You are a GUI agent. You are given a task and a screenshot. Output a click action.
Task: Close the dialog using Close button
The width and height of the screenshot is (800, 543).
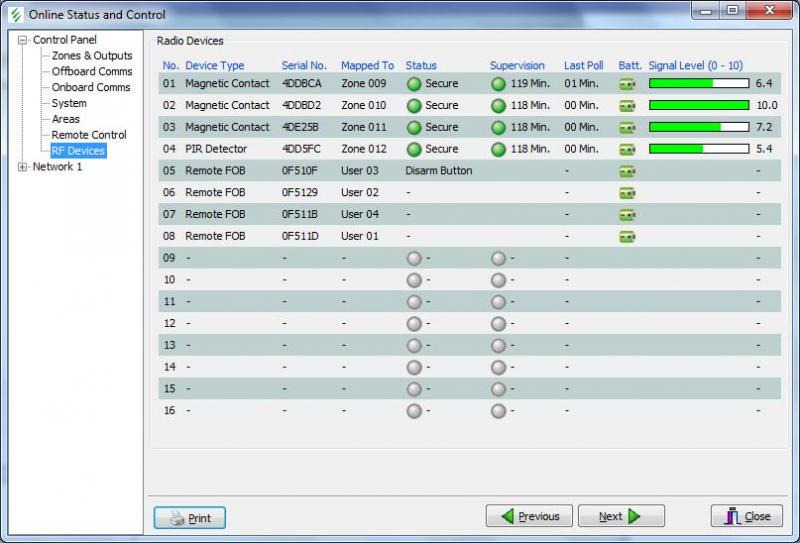(746, 516)
